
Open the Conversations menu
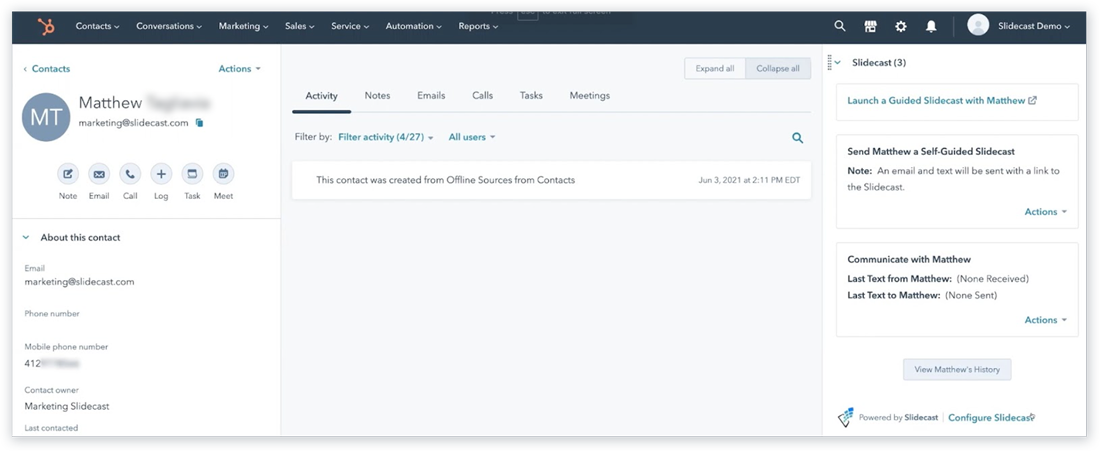169,26
